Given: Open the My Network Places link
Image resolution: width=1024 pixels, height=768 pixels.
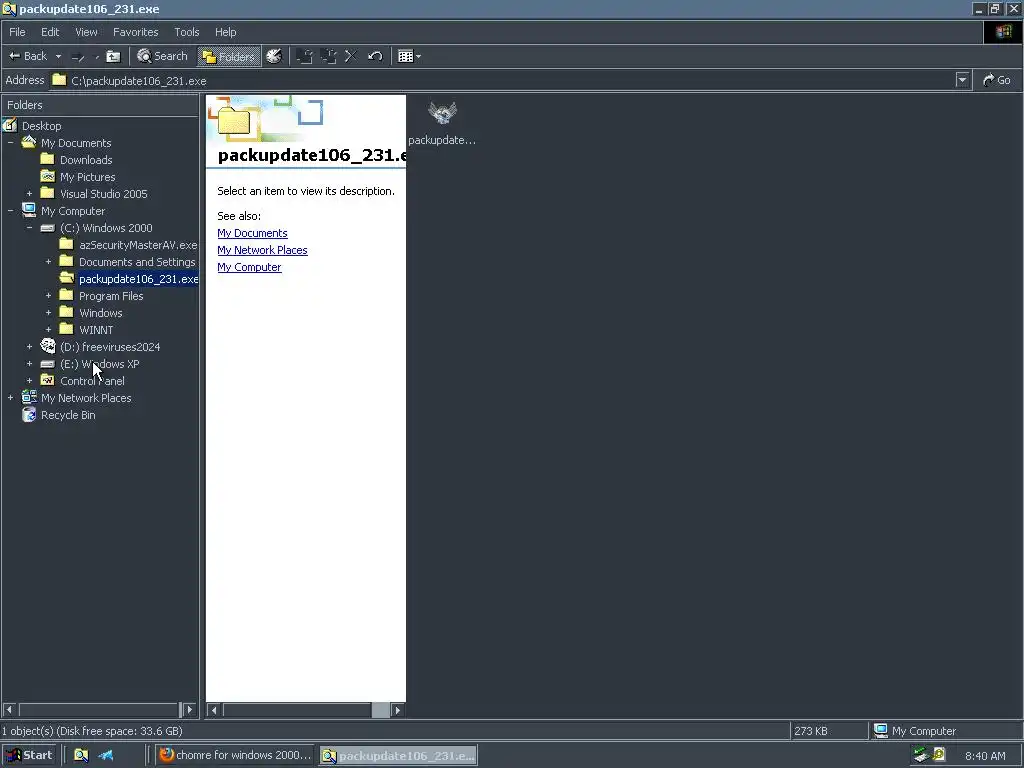Looking at the screenshot, I should coord(262,250).
